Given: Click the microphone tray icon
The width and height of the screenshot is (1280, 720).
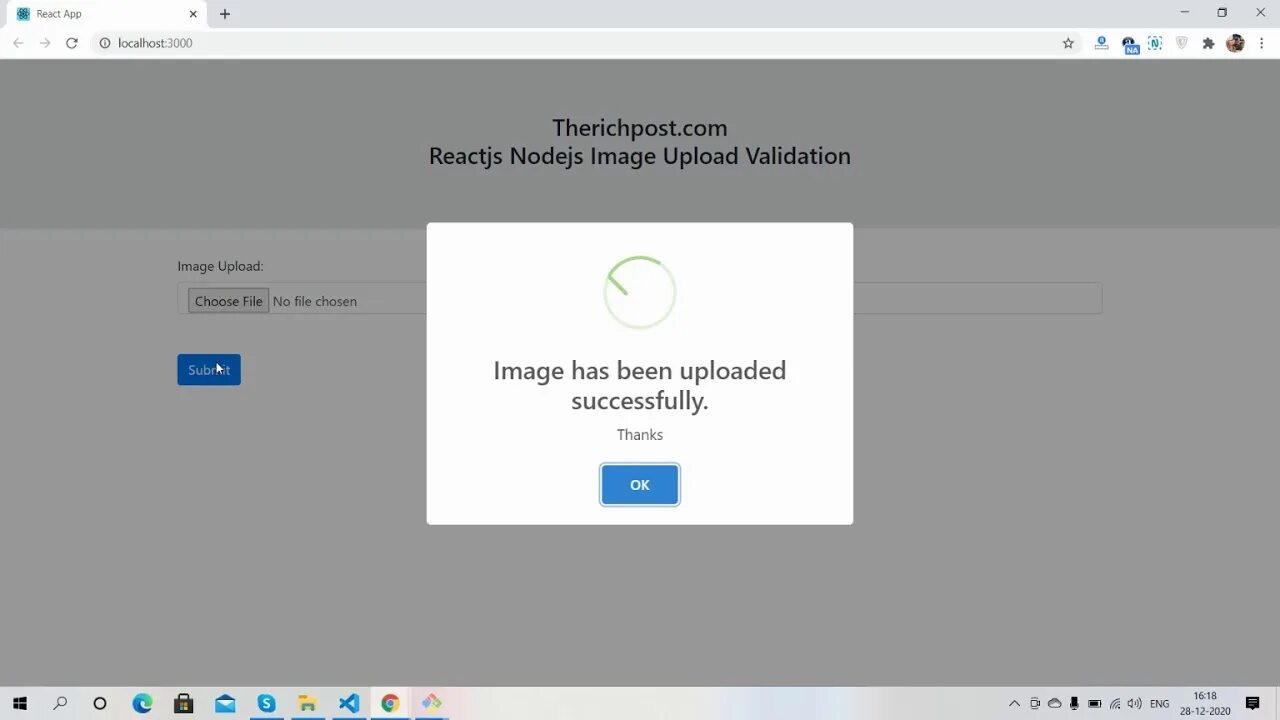Looking at the screenshot, I should (1074, 704).
